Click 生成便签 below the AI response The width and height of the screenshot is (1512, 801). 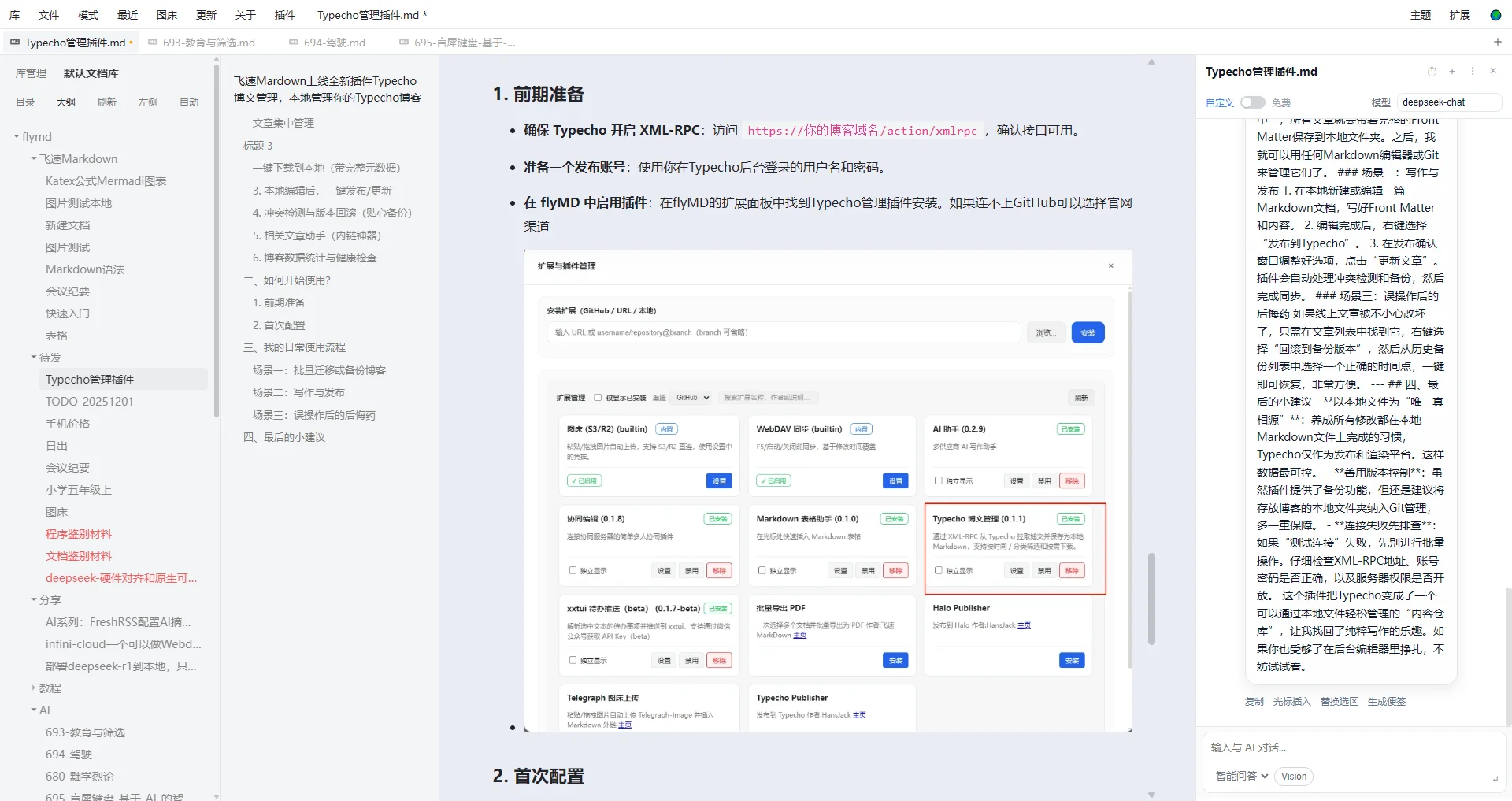(1386, 702)
